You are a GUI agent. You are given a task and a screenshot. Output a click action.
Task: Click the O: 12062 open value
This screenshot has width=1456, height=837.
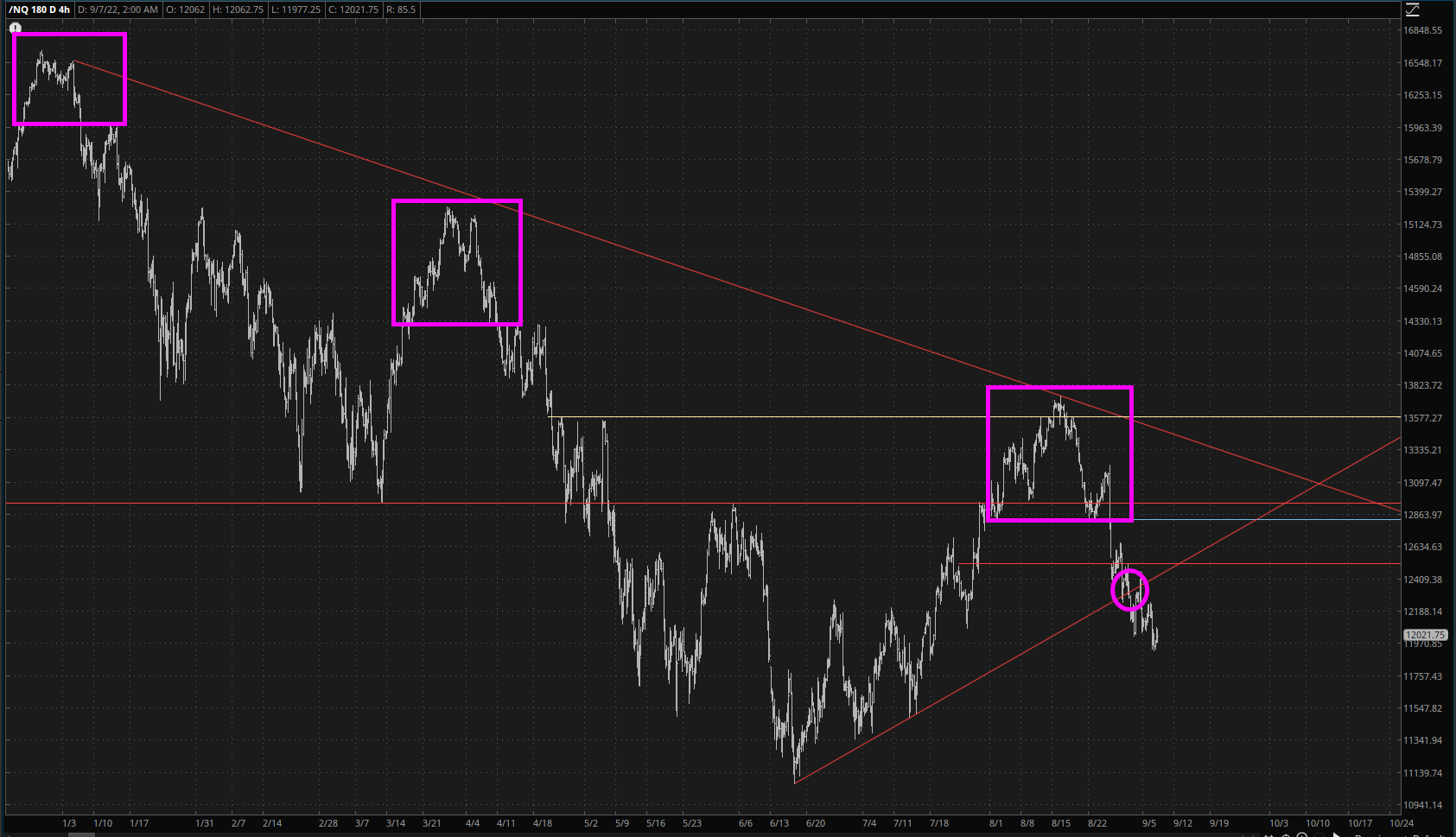tap(186, 10)
